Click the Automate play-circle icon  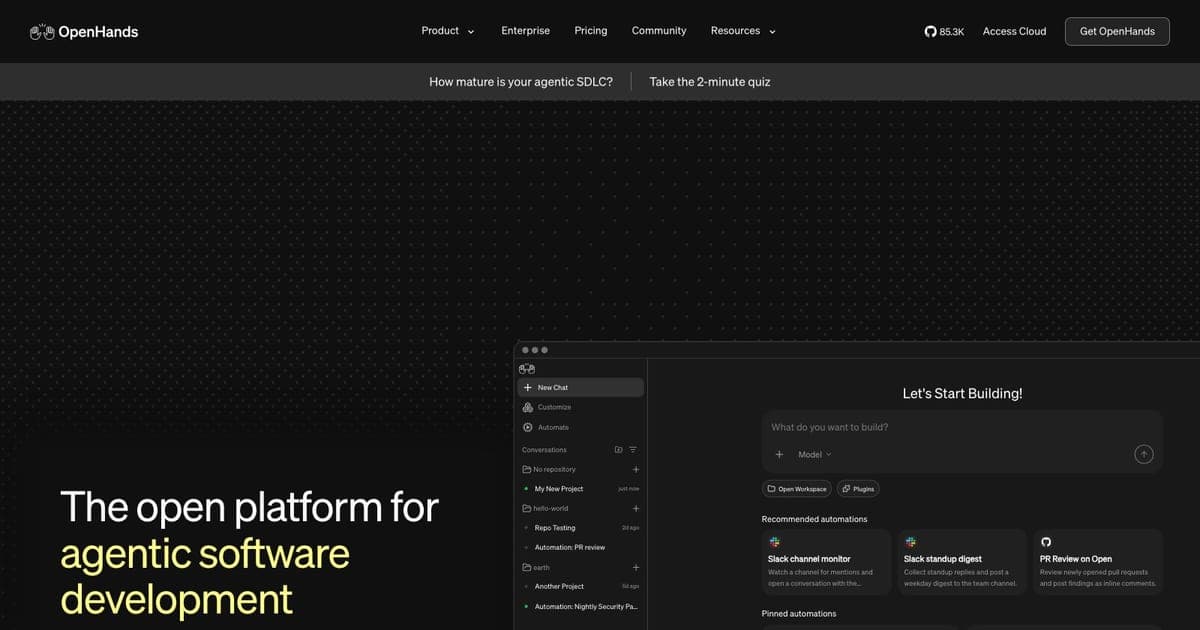(x=528, y=427)
